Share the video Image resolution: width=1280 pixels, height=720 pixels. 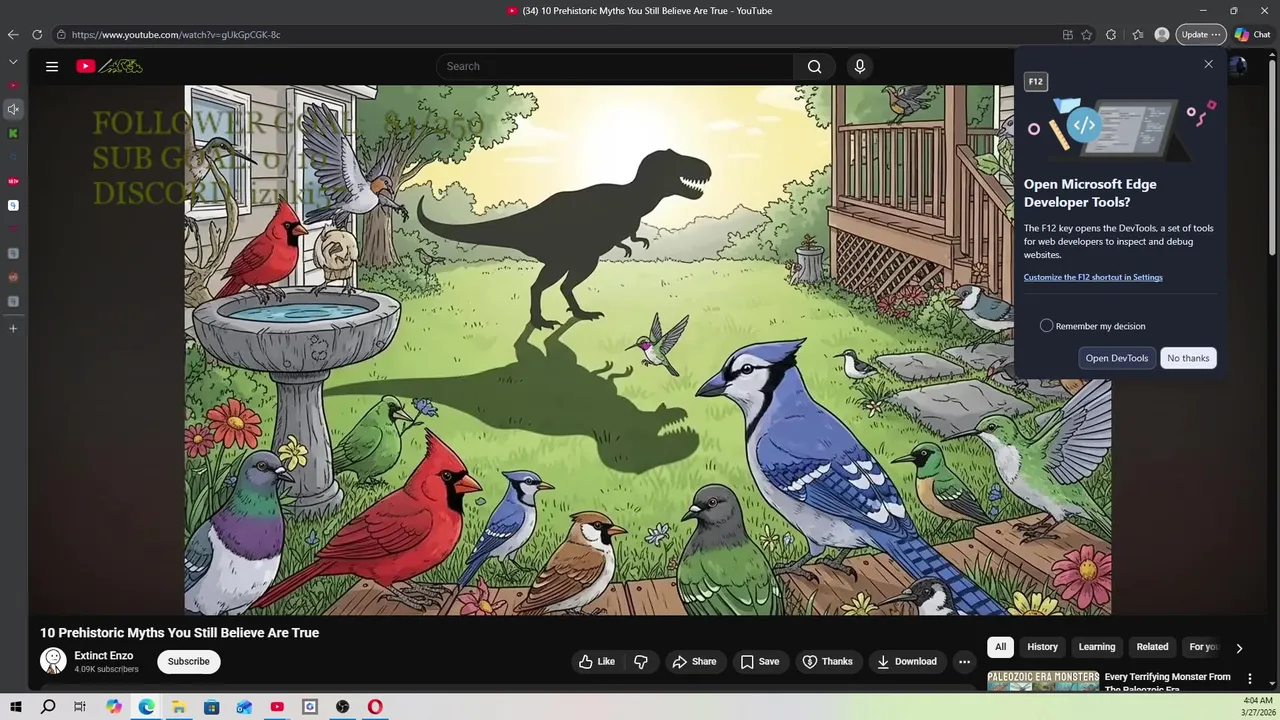tap(694, 661)
